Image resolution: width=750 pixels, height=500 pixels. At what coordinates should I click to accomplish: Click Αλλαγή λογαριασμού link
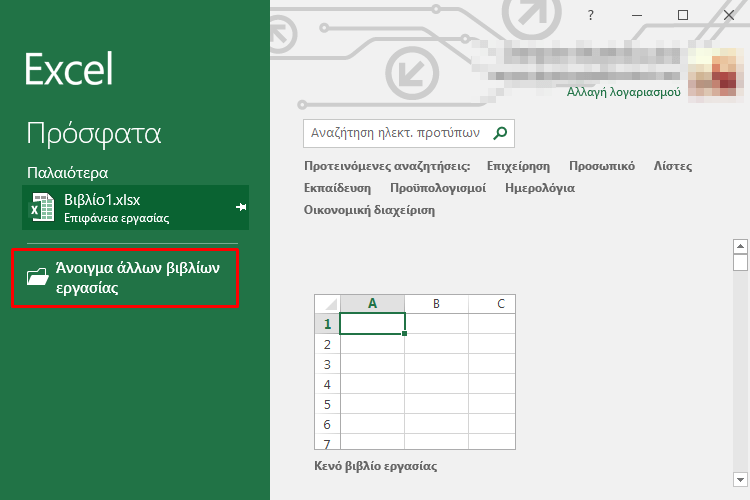(623, 92)
